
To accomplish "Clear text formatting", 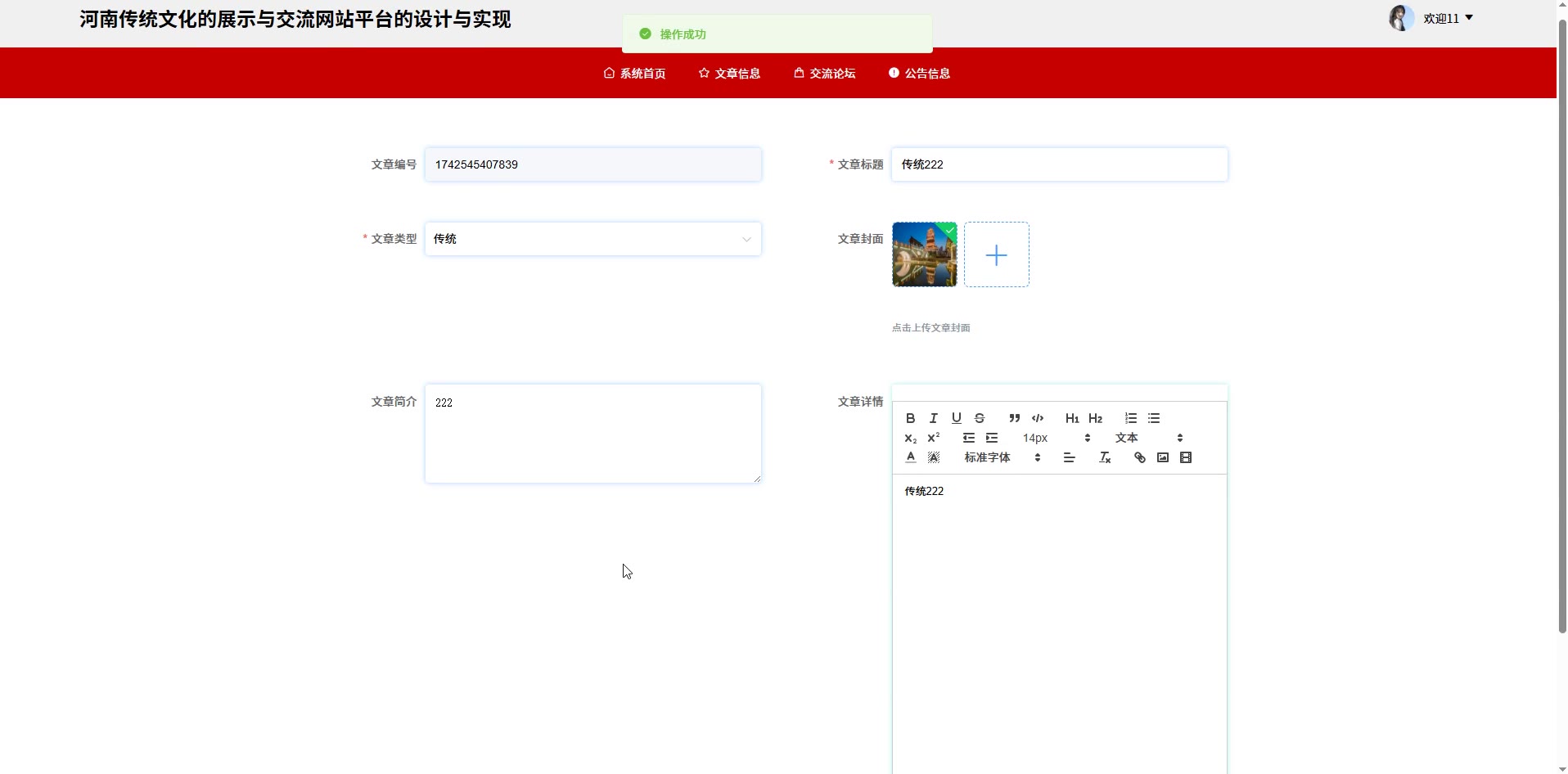I will coord(1105,457).
